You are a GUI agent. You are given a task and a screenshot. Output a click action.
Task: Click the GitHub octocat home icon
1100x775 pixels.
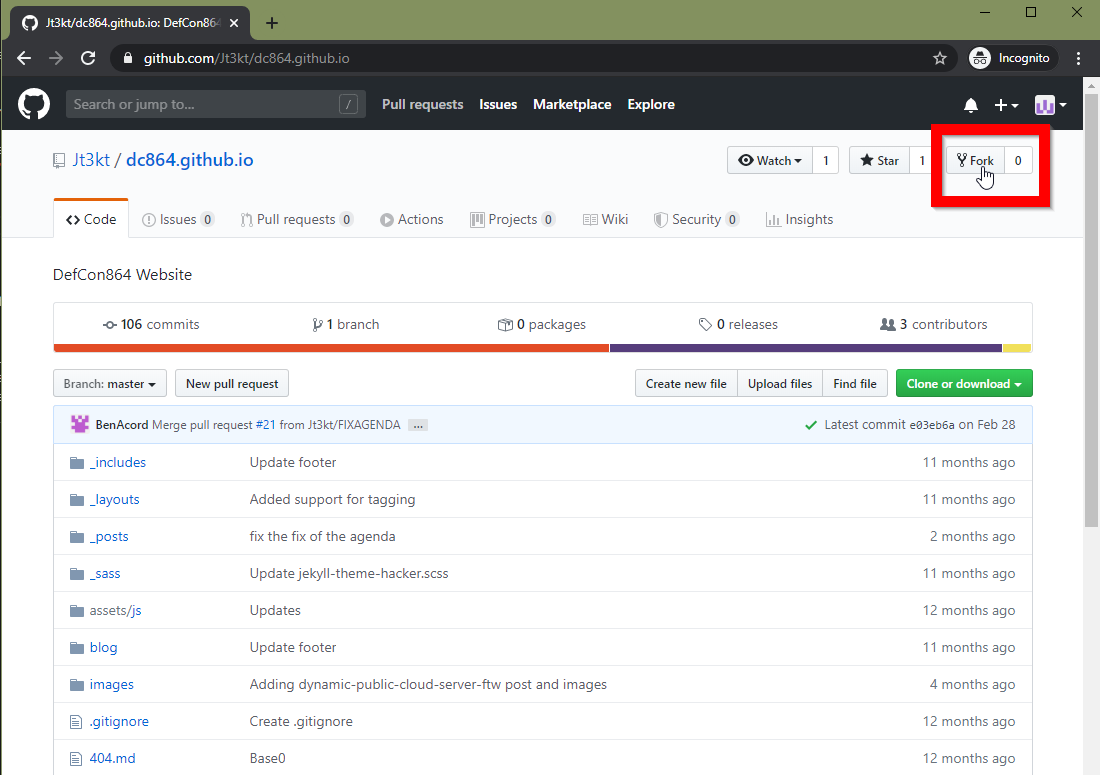(x=33, y=104)
